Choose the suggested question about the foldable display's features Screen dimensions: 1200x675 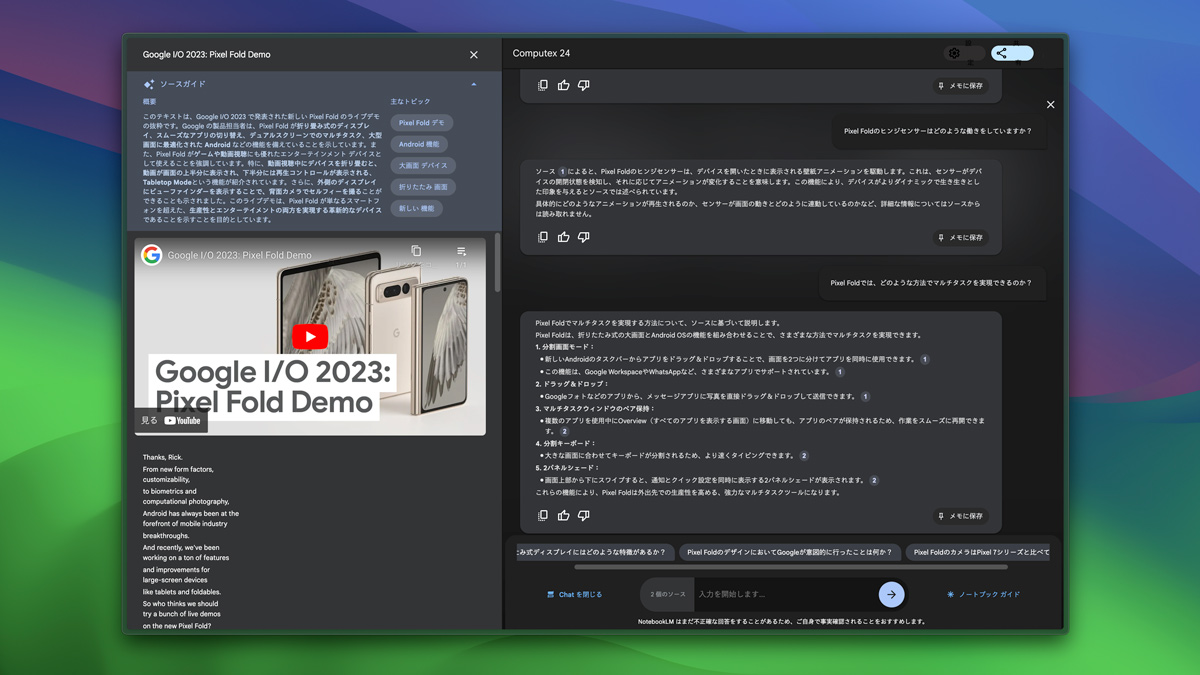coord(594,552)
